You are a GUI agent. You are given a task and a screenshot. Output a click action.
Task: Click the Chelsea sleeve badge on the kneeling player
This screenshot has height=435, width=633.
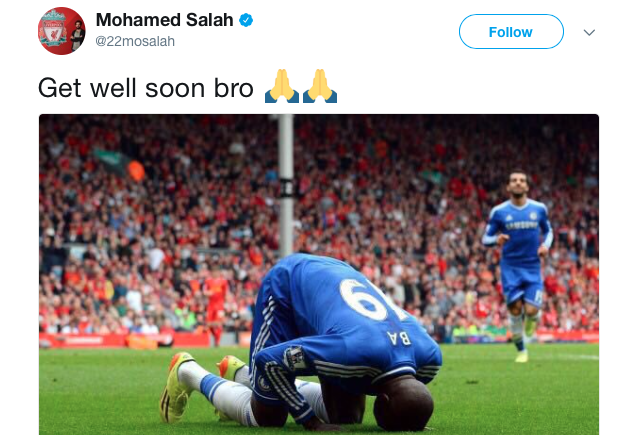click(x=294, y=358)
